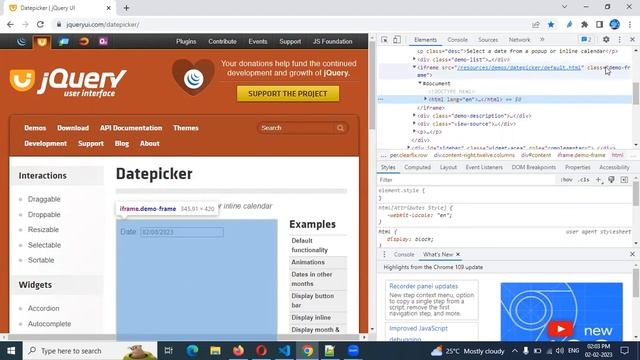
Task: Close the DevTools panel
Action: [x=632, y=40]
